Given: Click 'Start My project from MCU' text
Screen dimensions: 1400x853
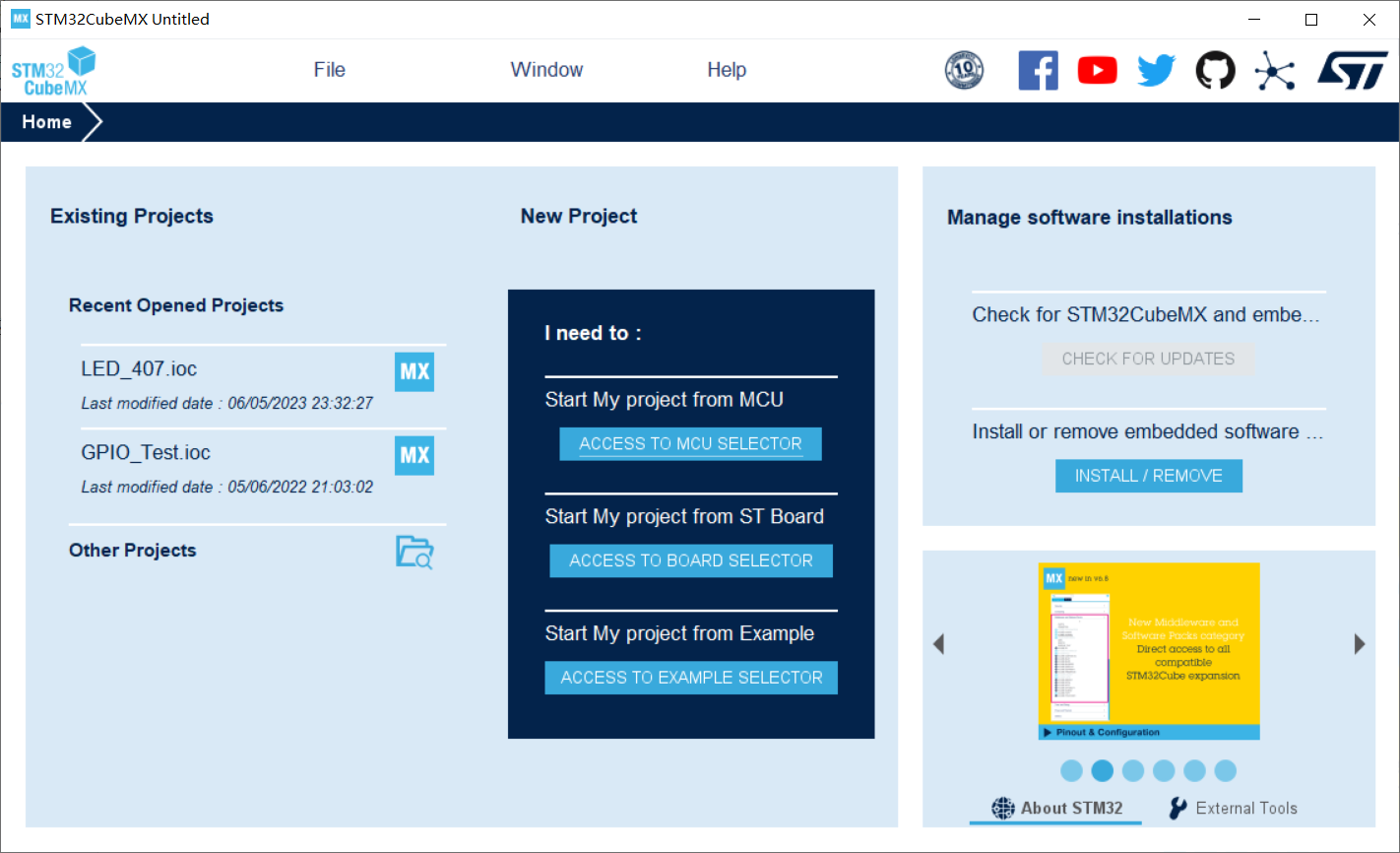Looking at the screenshot, I should pos(665,400).
